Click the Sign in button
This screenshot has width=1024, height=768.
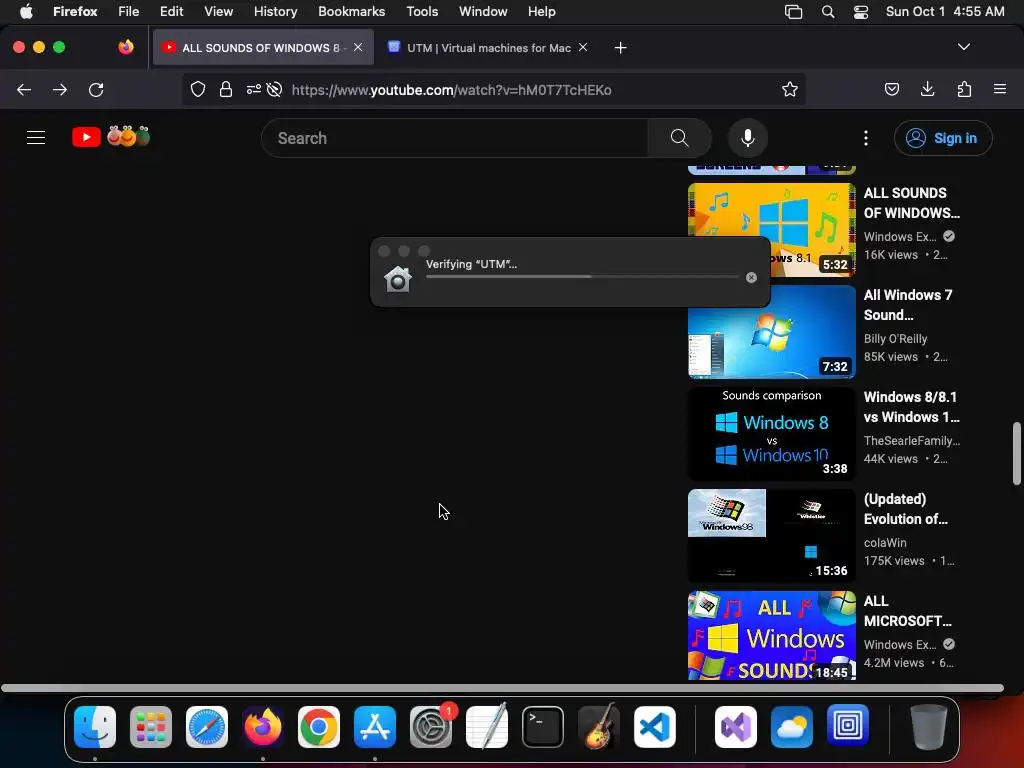pyautogui.click(x=943, y=138)
